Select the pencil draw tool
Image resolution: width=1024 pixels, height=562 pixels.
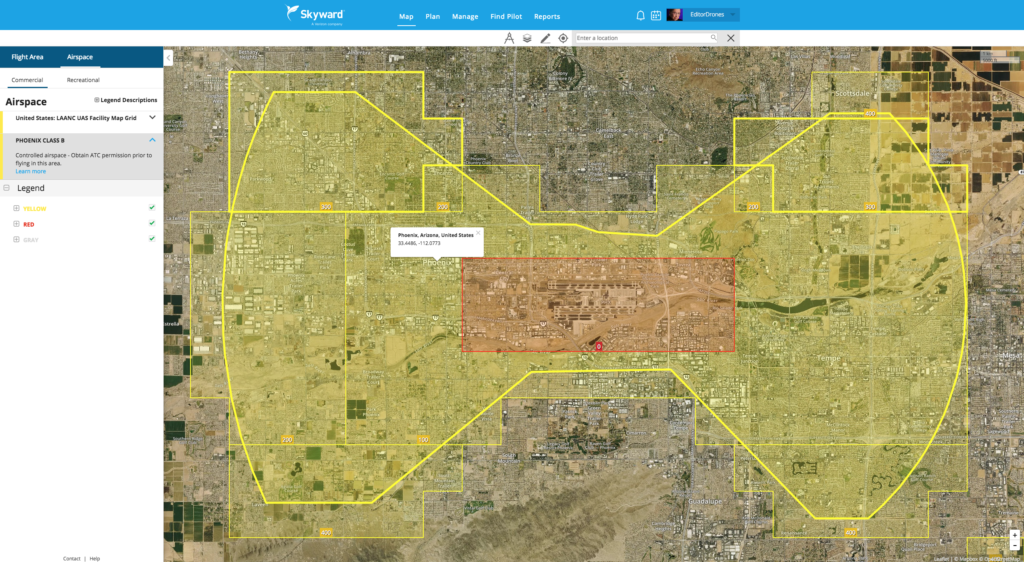[545, 38]
